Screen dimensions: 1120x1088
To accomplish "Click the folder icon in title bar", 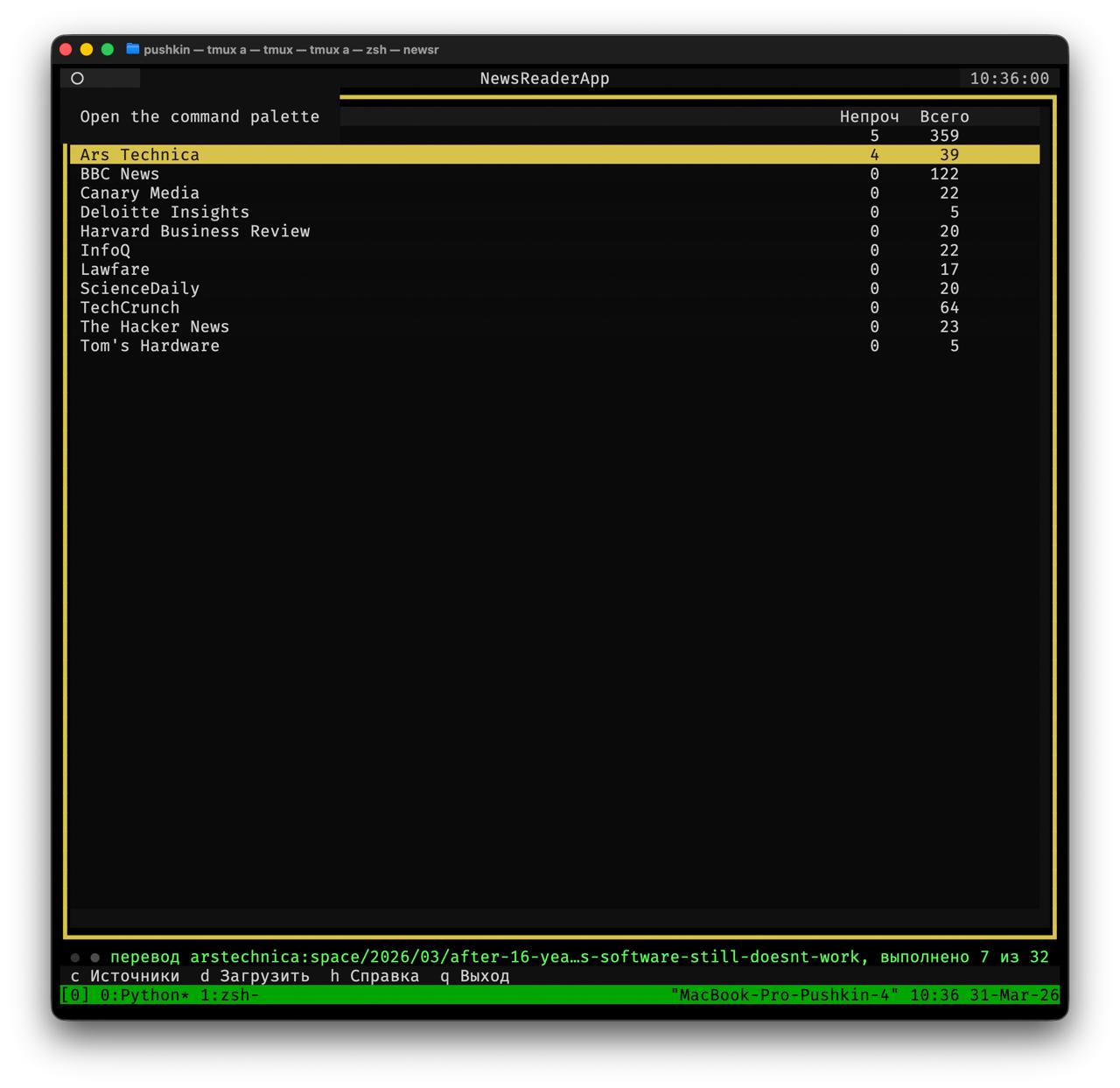I will click(x=132, y=49).
